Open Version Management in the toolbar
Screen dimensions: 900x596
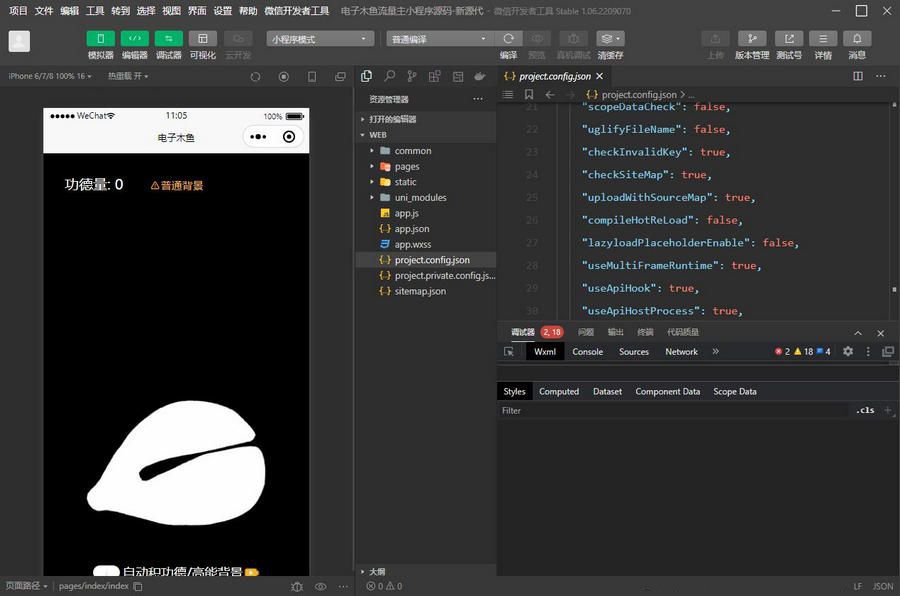point(752,38)
